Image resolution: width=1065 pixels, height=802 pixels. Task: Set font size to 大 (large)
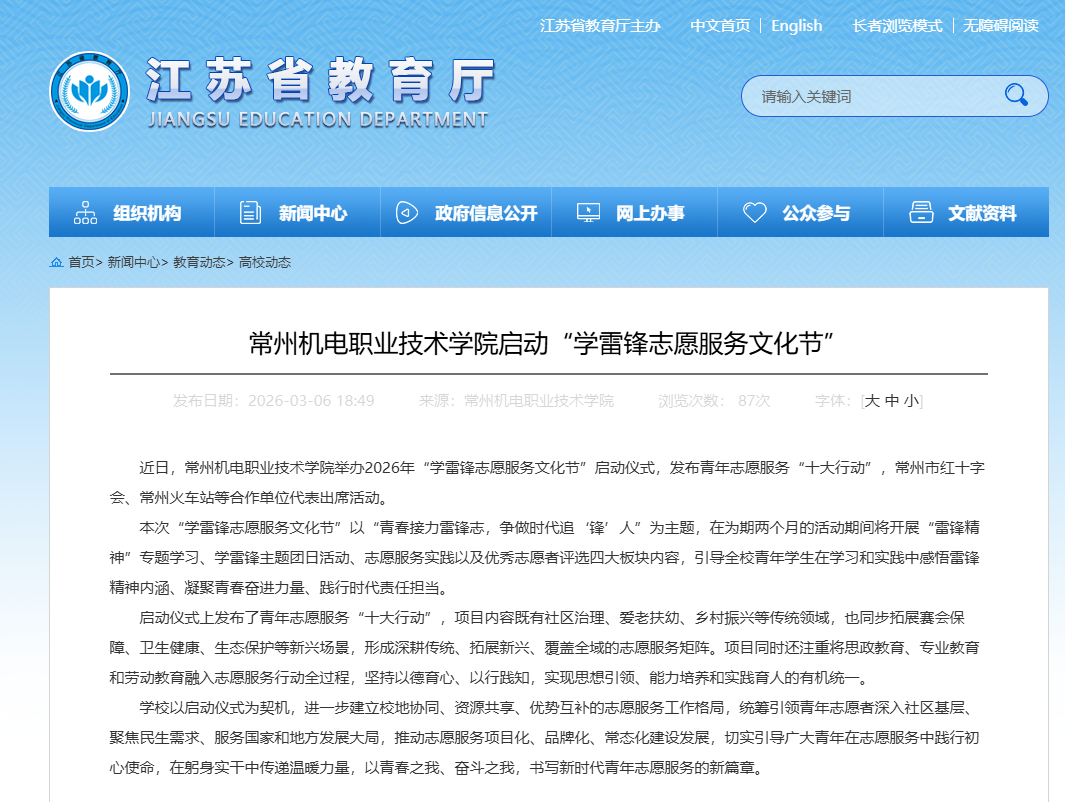tap(872, 401)
